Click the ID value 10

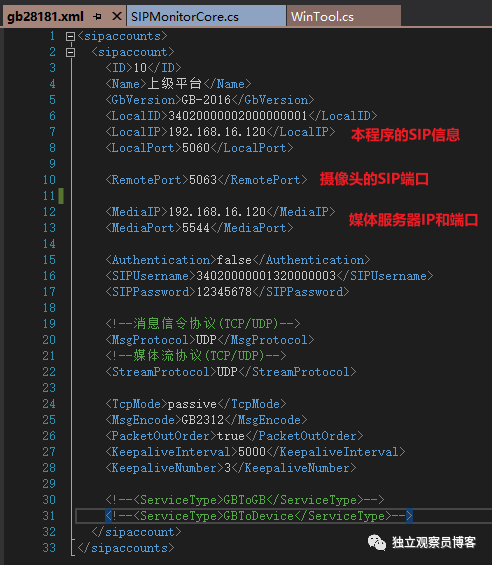coord(140,68)
